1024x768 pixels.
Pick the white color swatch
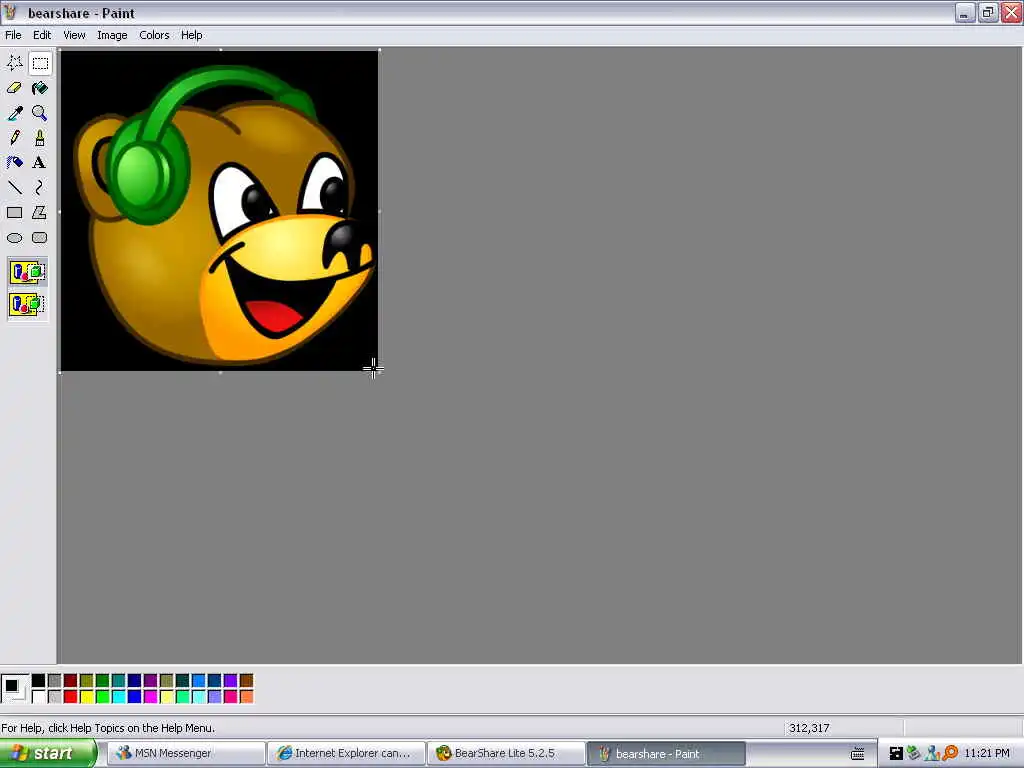[39, 697]
